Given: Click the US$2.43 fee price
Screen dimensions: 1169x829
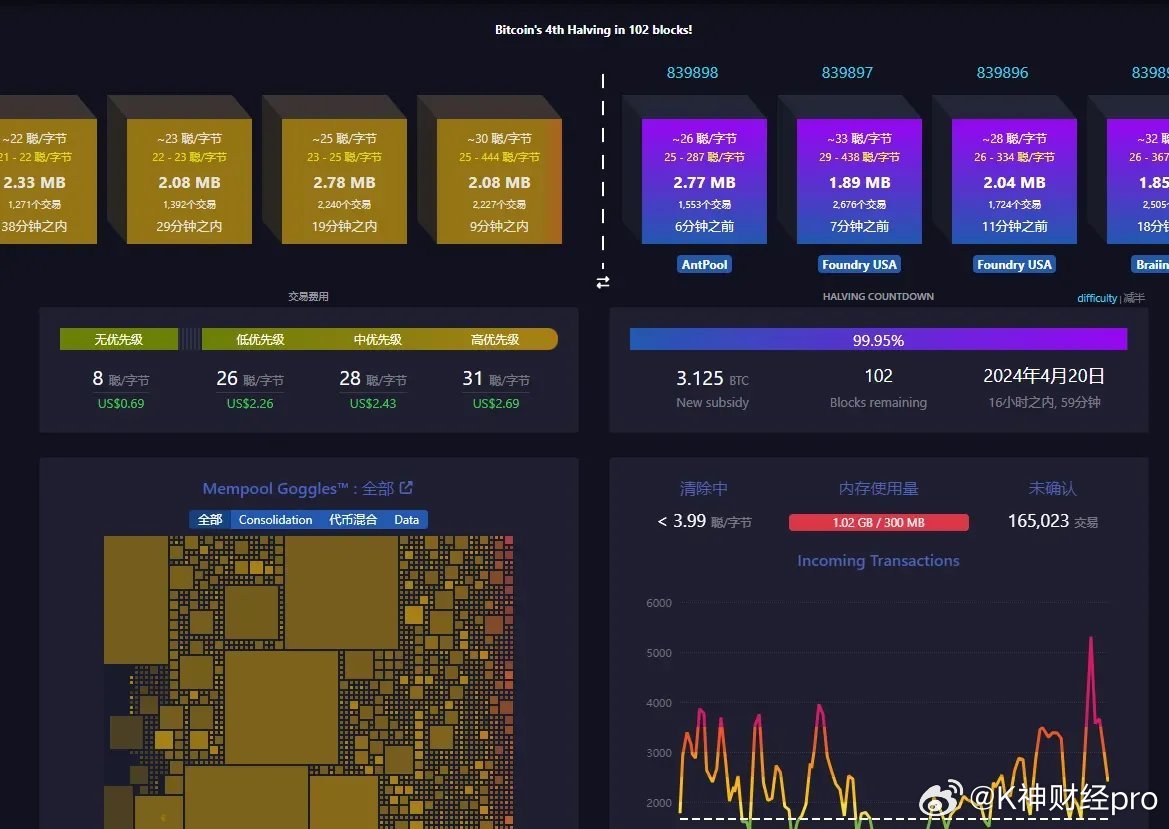Looking at the screenshot, I should [373, 403].
